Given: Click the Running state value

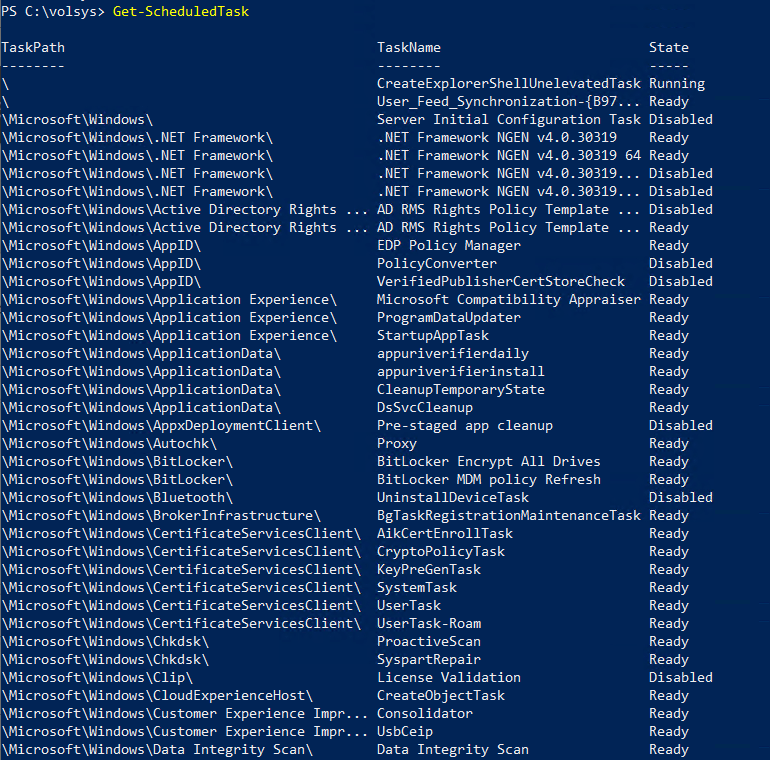Looking at the screenshot, I should (676, 83).
